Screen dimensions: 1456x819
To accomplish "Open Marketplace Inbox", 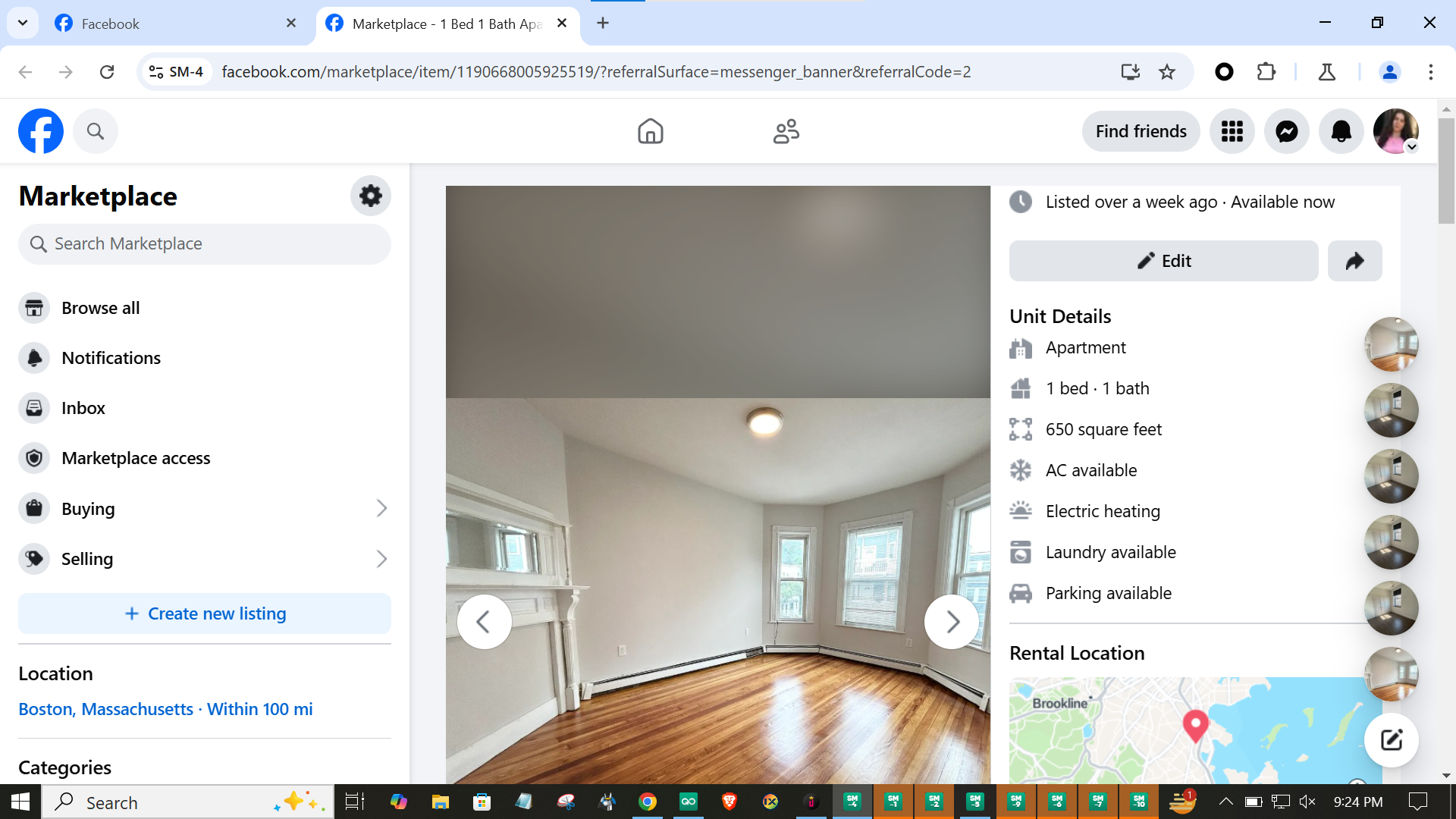I will pyautogui.click(x=83, y=408).
